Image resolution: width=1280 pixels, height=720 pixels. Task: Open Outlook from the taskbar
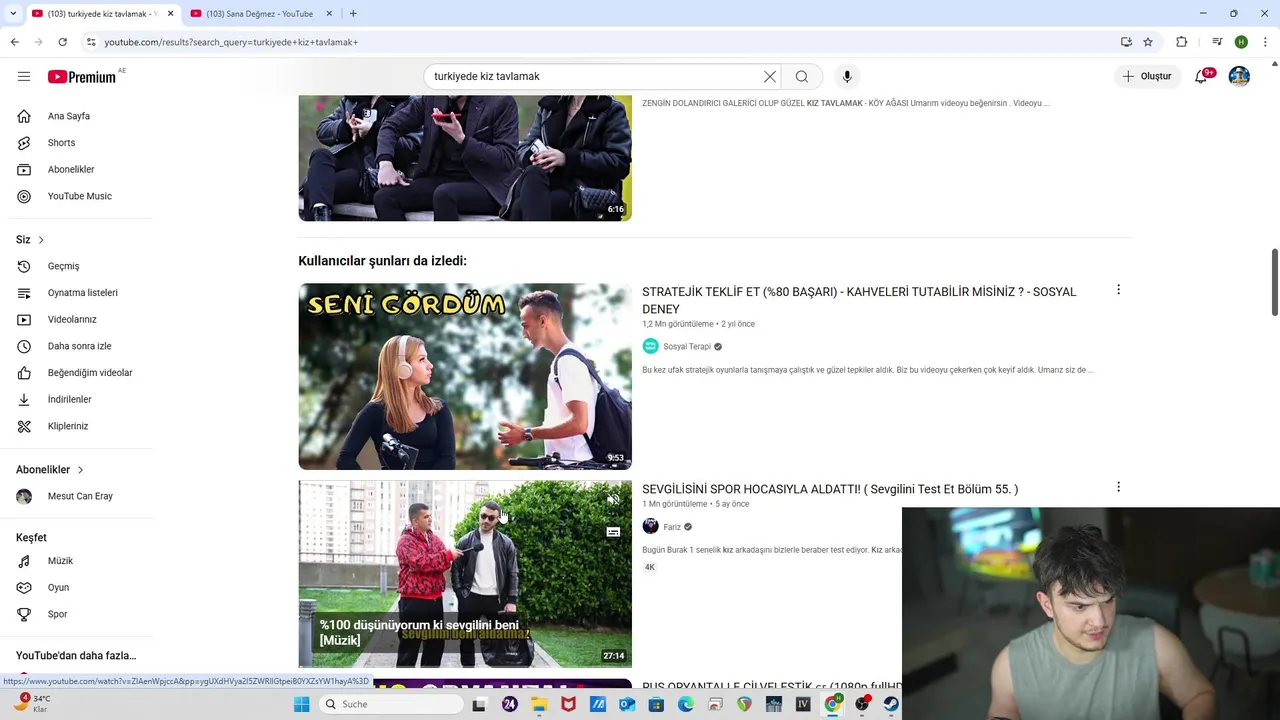pyautogui.click(x=627, y=704)
